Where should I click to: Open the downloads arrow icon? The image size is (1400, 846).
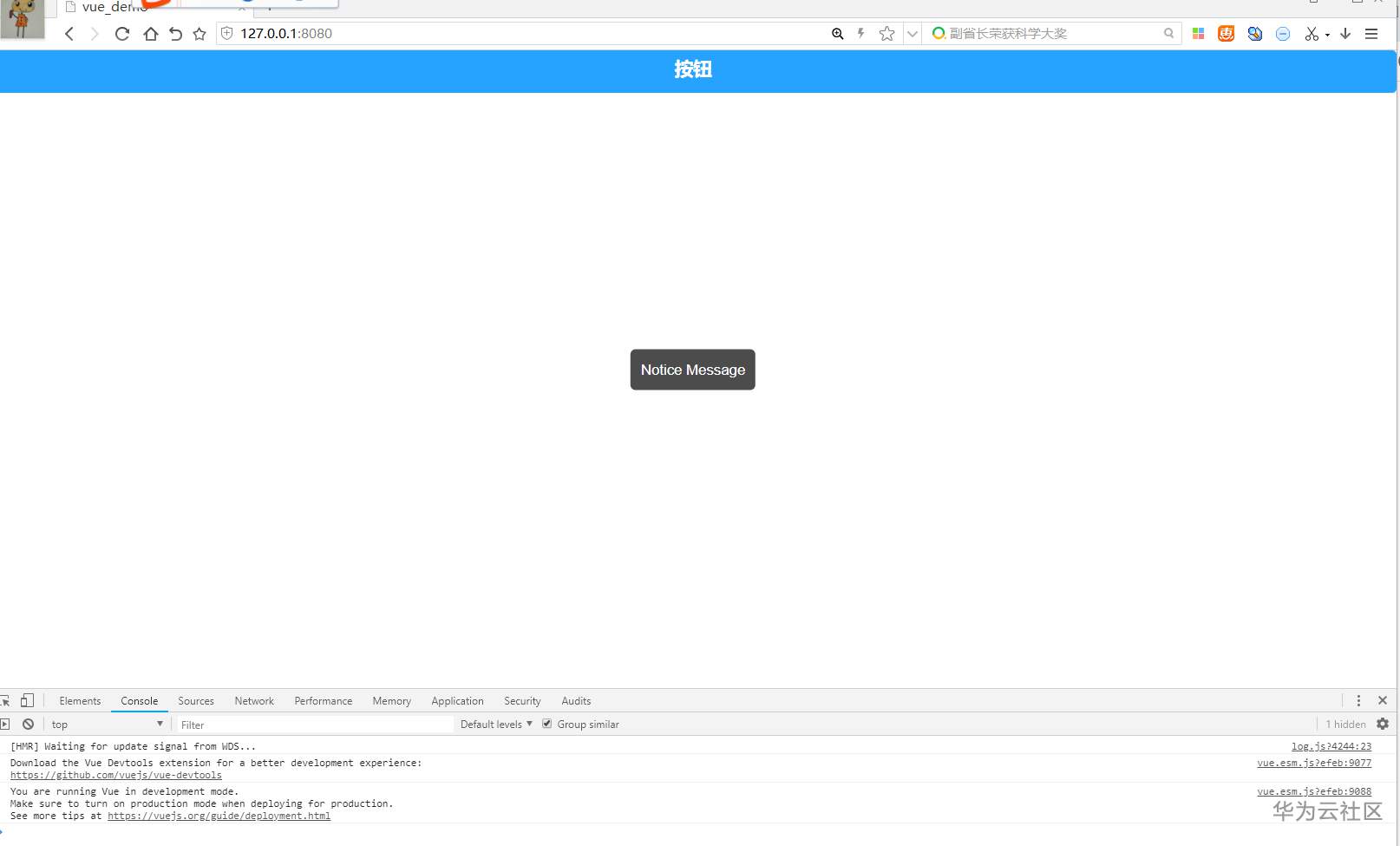(x=1345, y=33)
